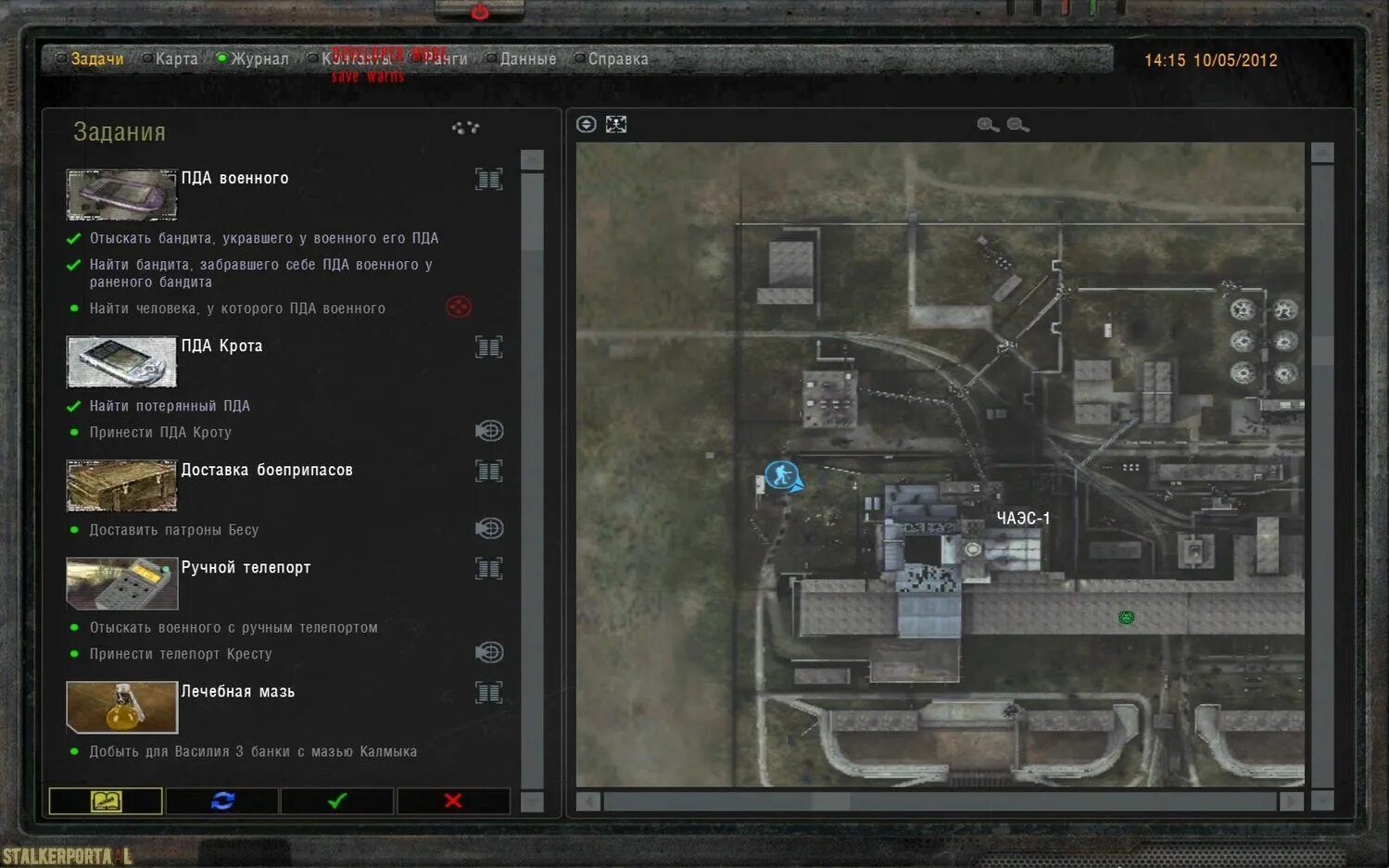The width and height of the screenshot is (1389, 868).
Task: Zoom in the map with the magnifier icon
Action: [988, 125]
